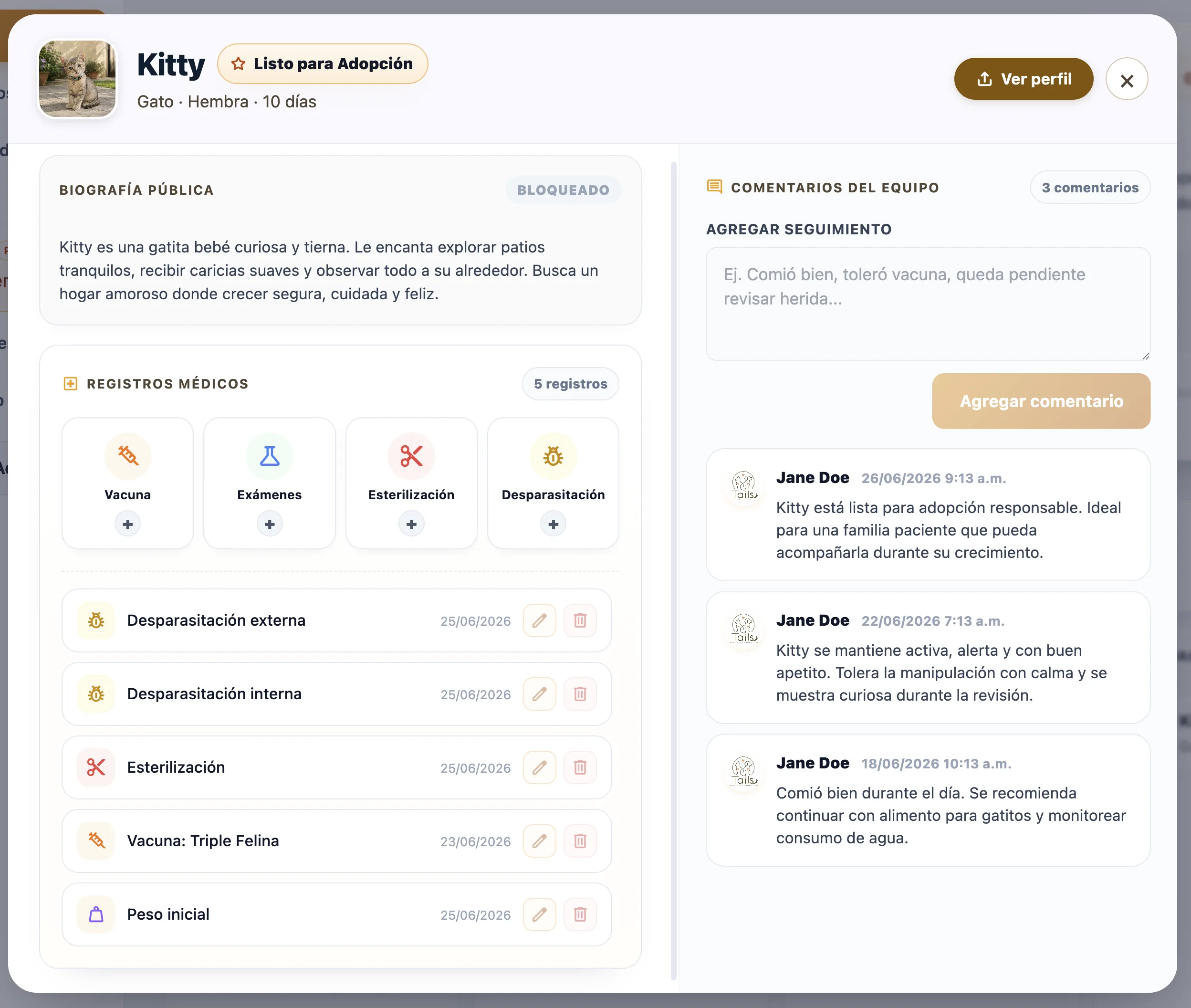1191x1008 pixels.
Task: Click the Gato · Hembra · 10 días subtitle
Action: click(x=226, y=102)
